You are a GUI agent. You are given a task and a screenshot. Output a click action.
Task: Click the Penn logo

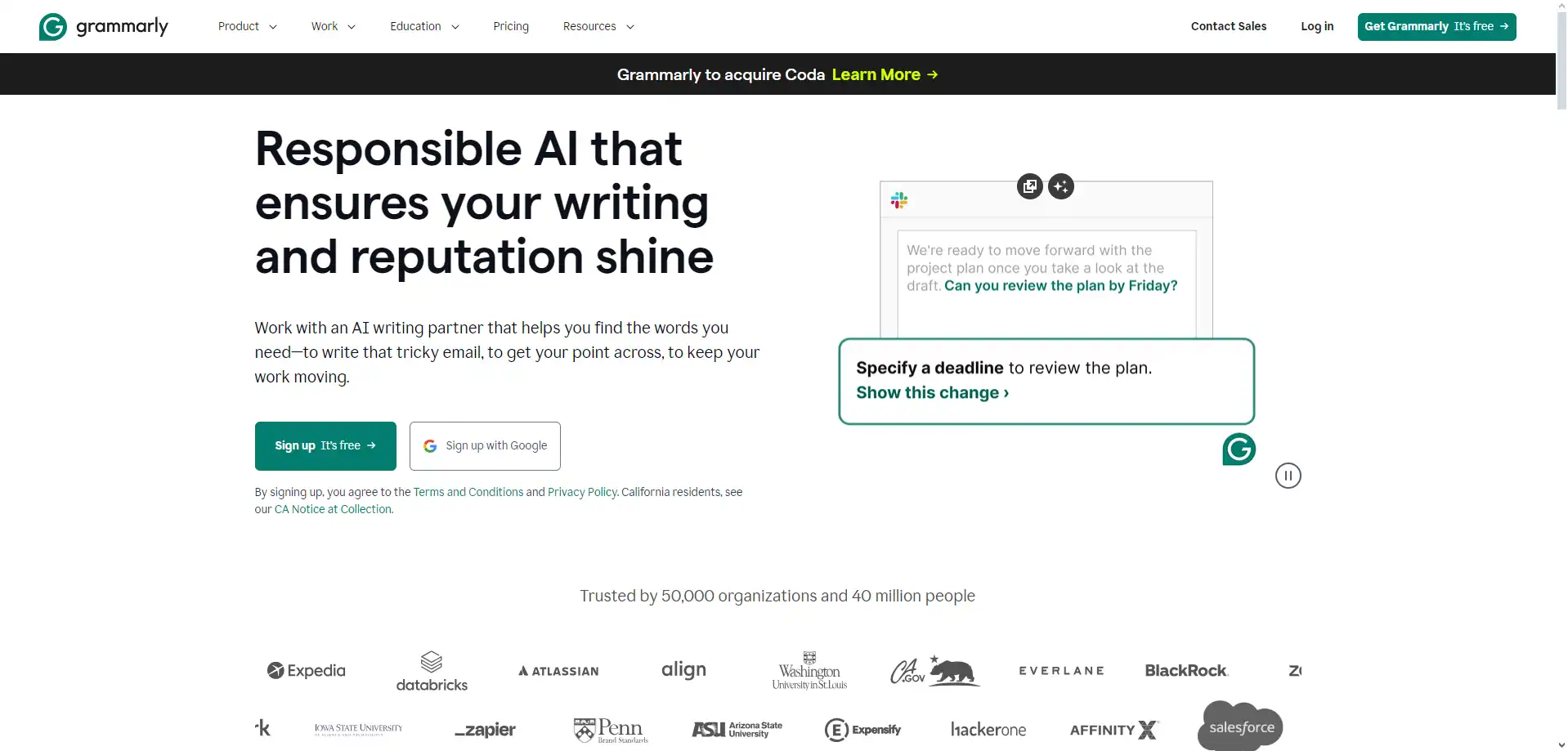(x=611, y=730)
